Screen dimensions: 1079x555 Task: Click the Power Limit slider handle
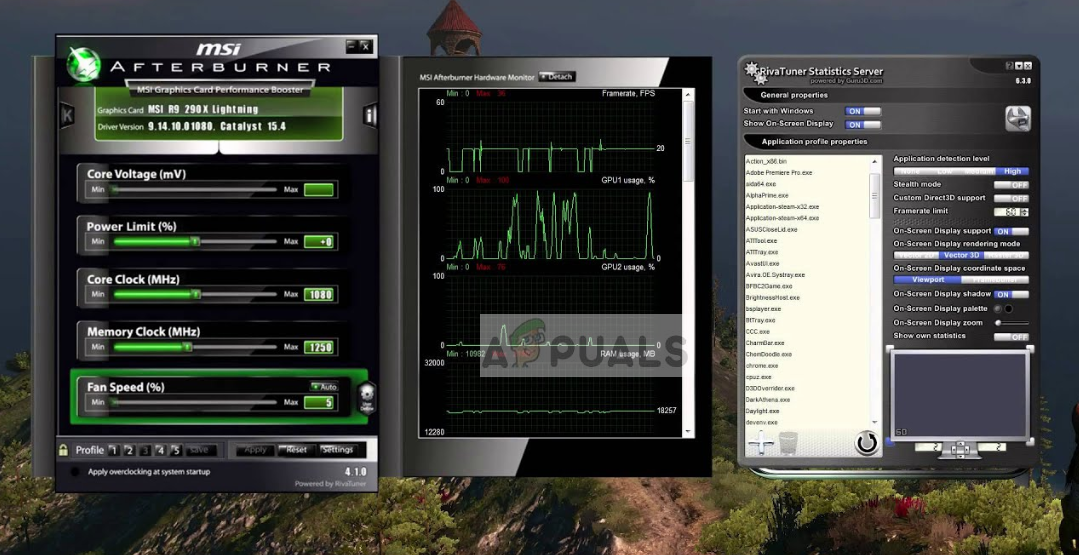[195, 241]
